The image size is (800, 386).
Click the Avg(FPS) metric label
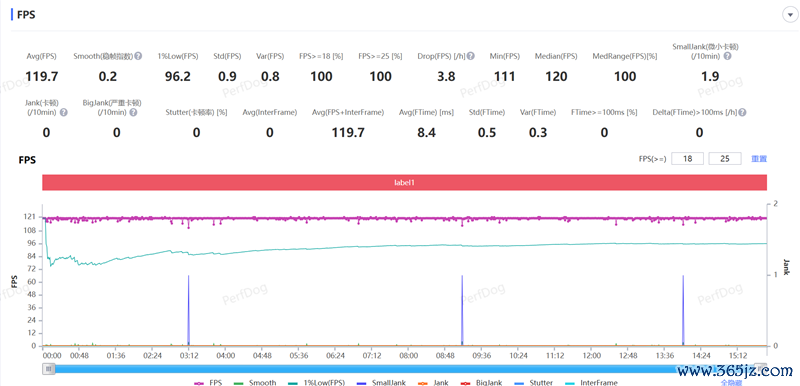[x=41, y=56]
